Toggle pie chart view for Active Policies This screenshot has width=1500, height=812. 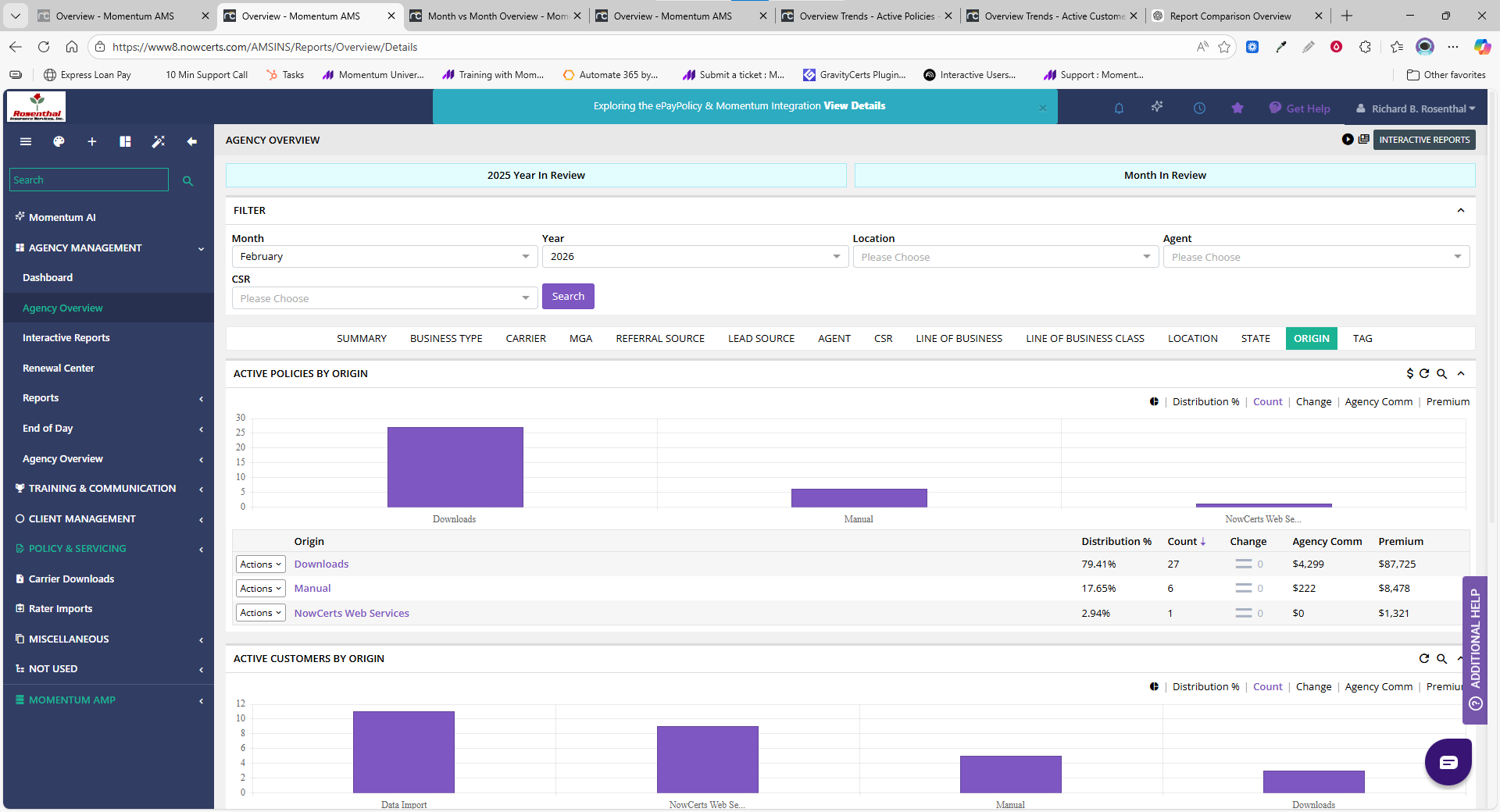coord(1154,401)
